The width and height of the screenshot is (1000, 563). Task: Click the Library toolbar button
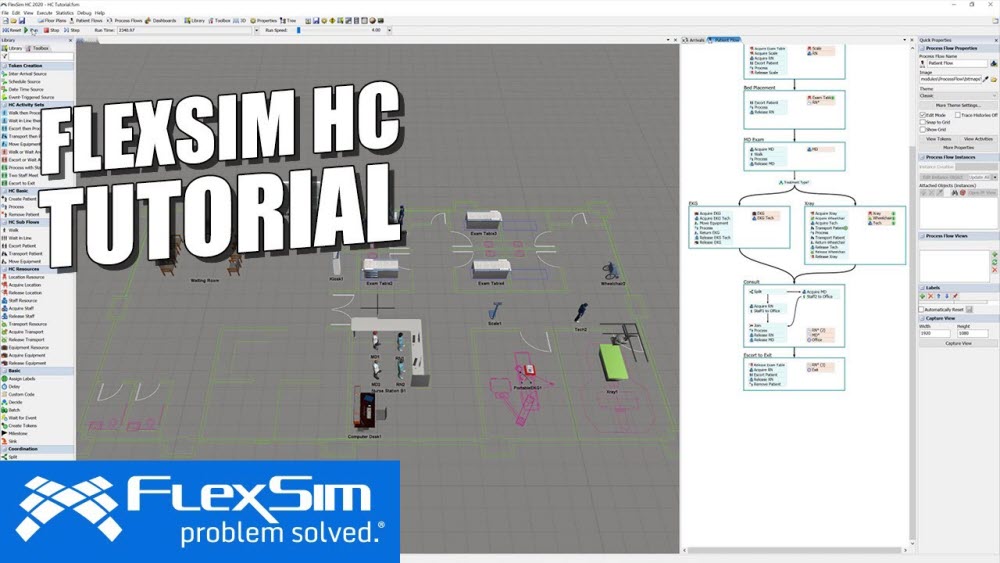(x=195, y=20)
